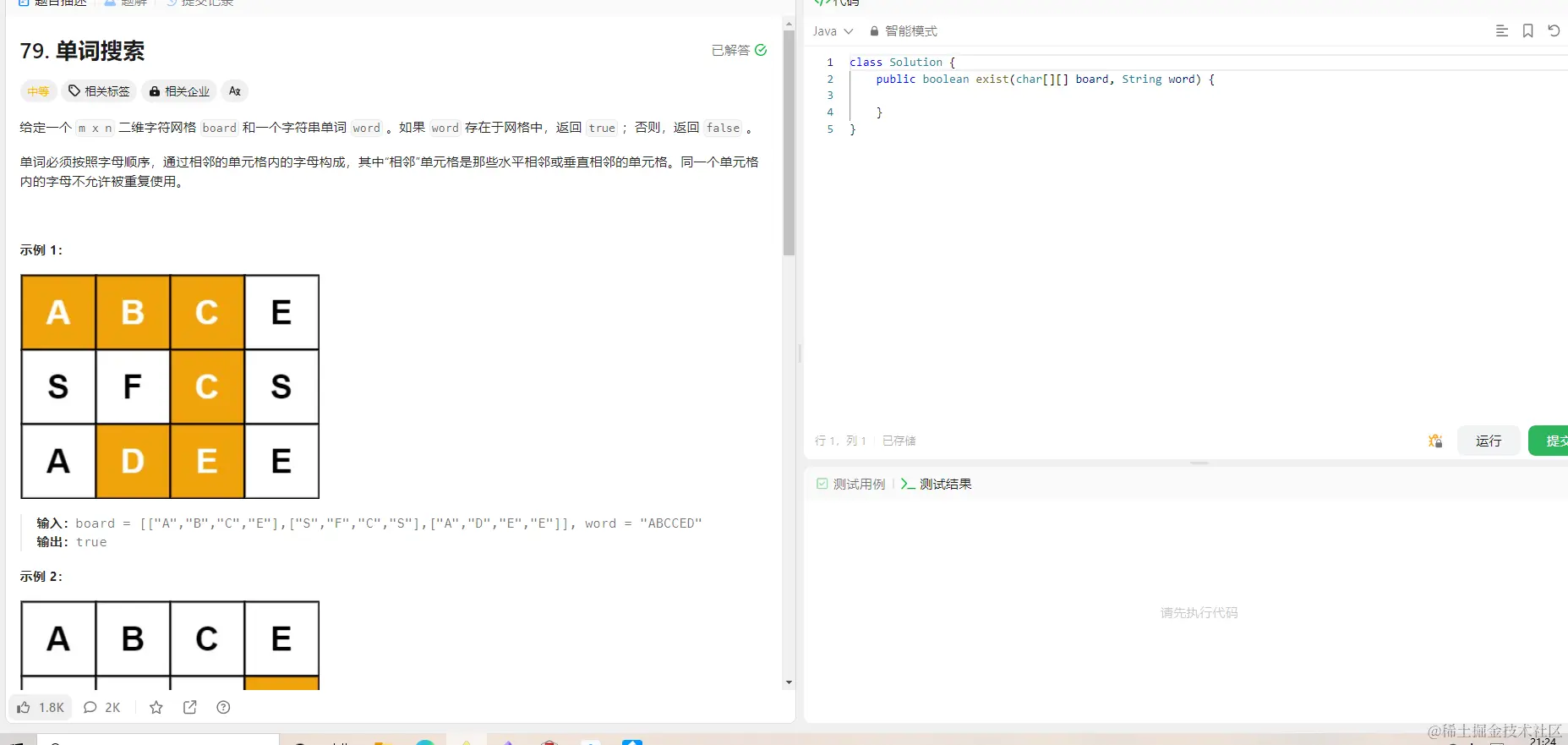The width and height of the screenshot is (1568, 745).
Task: Click the 题目描述 description tab
Action: [x=52, y=3]
